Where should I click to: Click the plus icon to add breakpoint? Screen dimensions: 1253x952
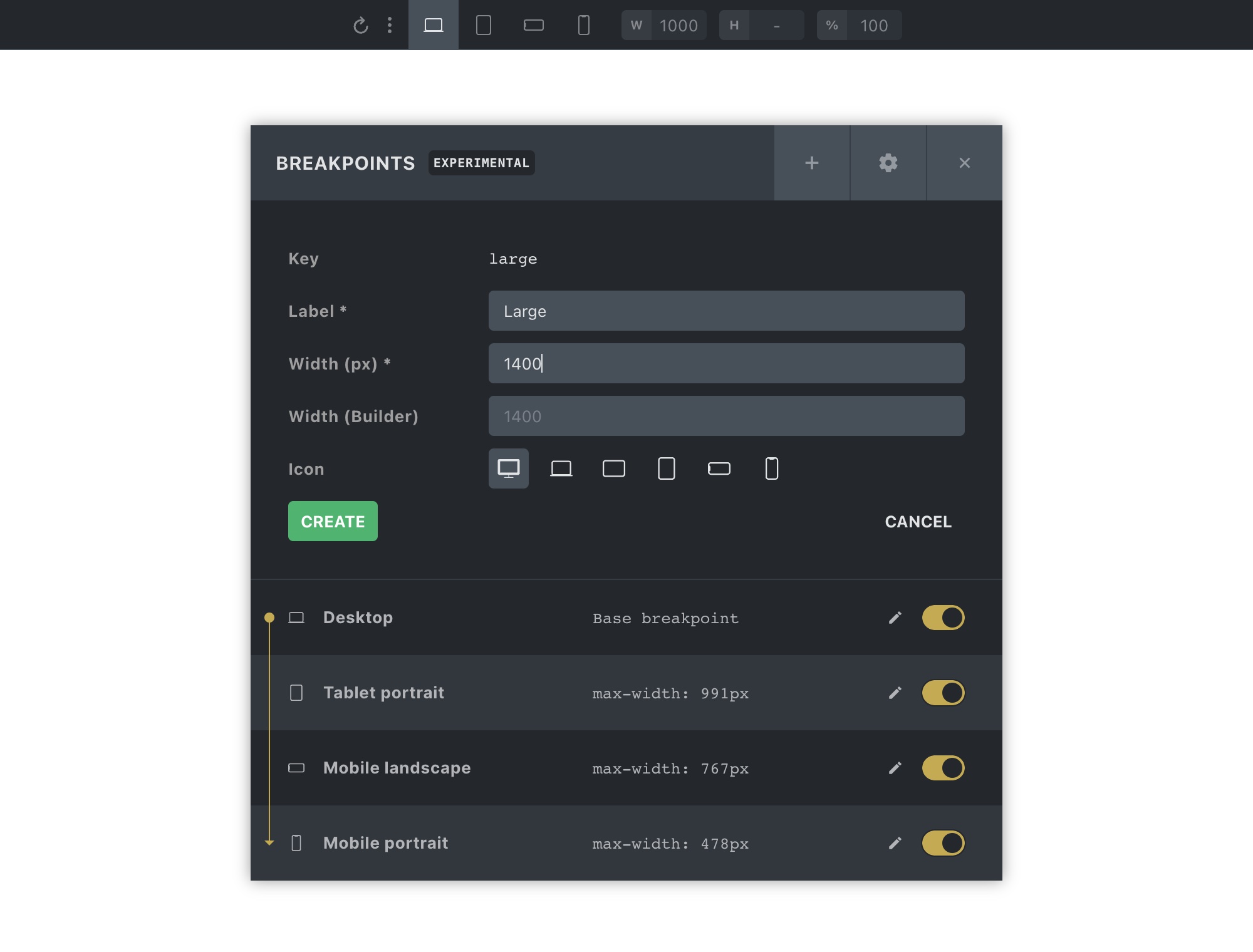pyautogui.click(x=812, y=163)
